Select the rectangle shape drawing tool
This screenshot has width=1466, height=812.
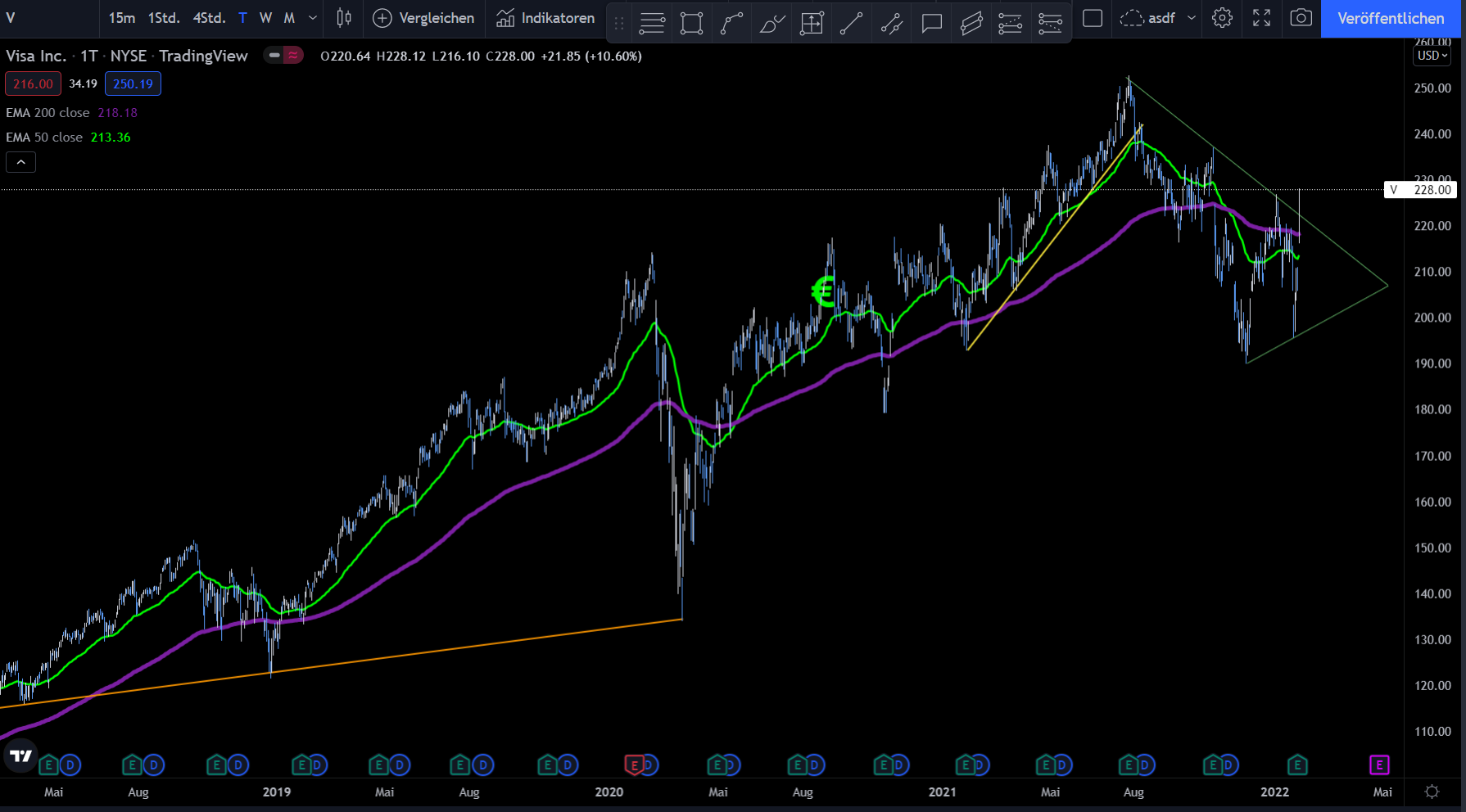point(691,23)
